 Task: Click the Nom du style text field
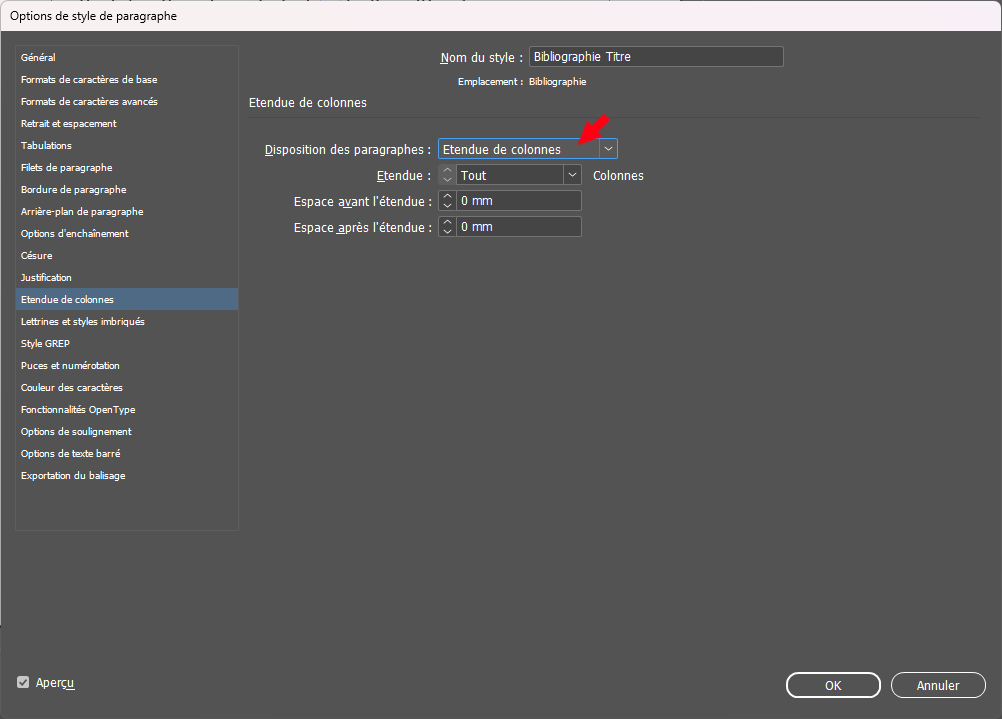655,57
